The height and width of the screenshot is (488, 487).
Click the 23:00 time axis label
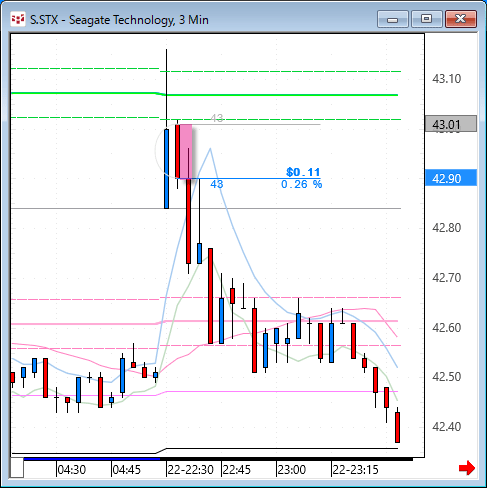[292, 470]
